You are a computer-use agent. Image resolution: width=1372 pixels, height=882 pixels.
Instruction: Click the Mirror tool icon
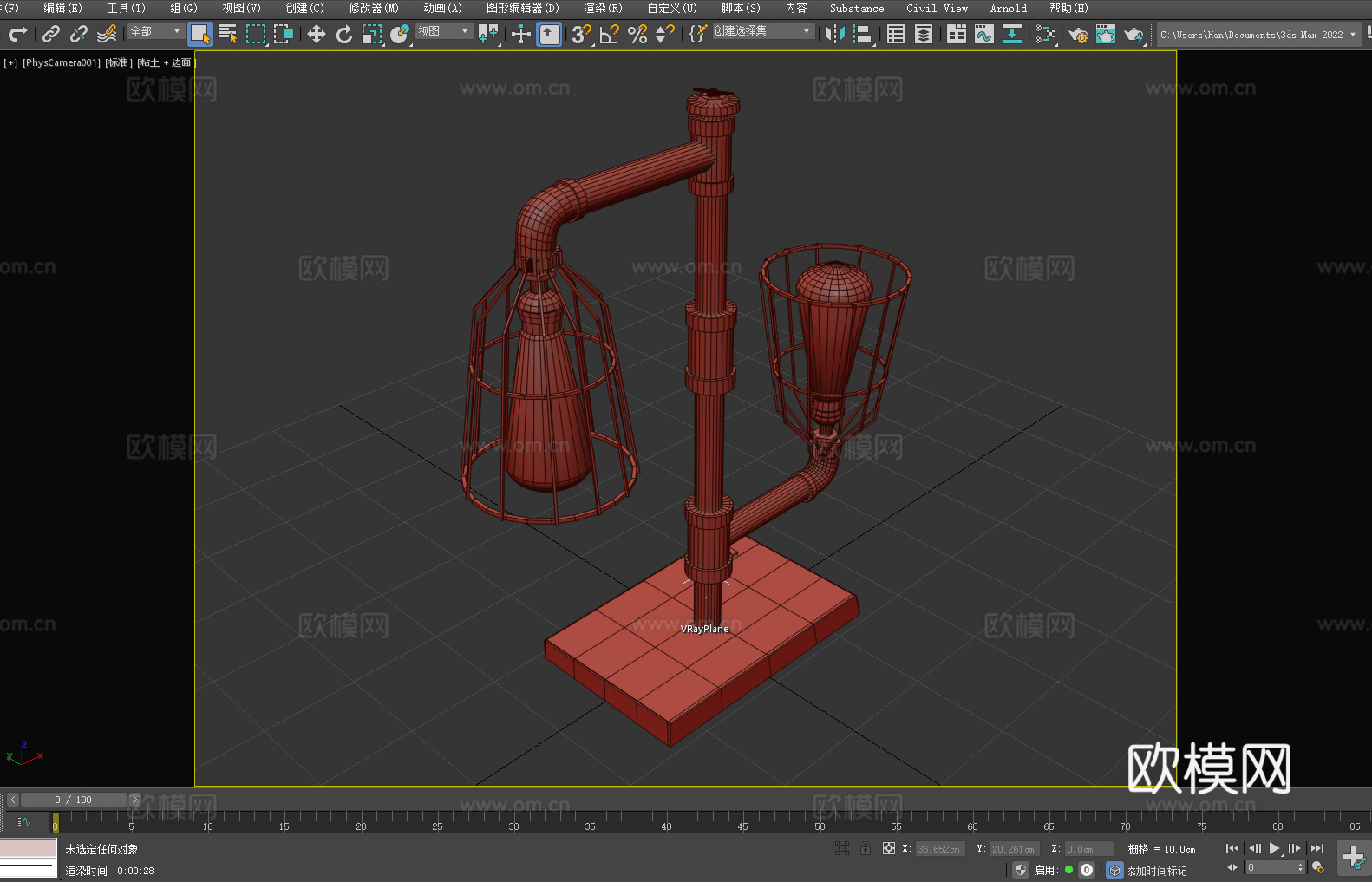coord(834,34)
